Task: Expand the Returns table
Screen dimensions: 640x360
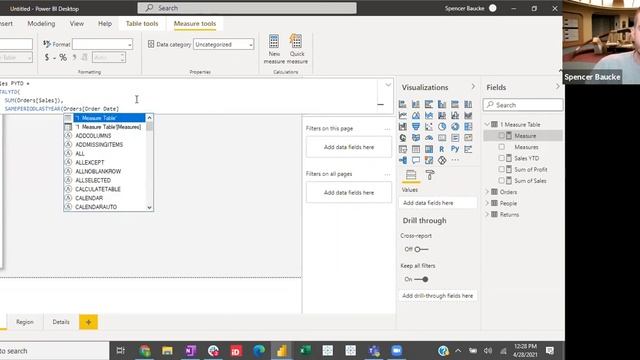Action: pos(487,214)
